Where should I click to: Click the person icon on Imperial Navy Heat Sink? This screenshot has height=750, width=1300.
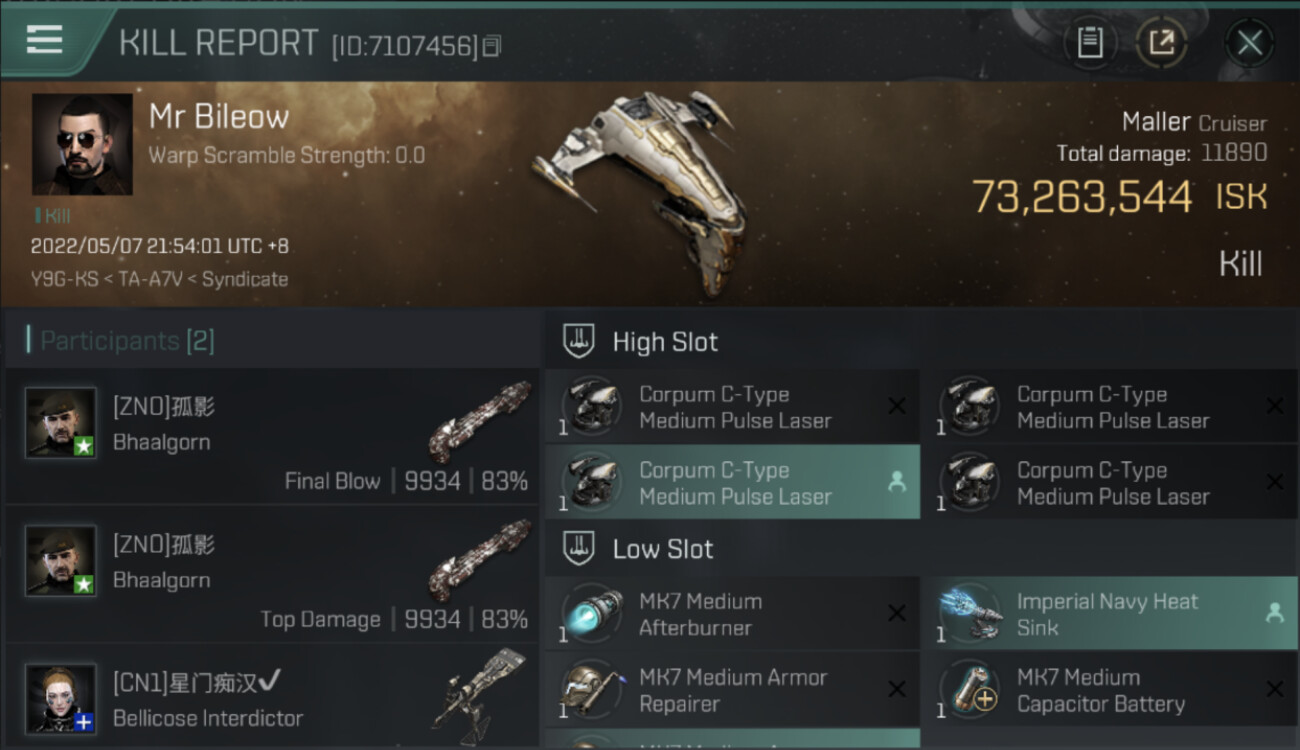pos(1274,613)
